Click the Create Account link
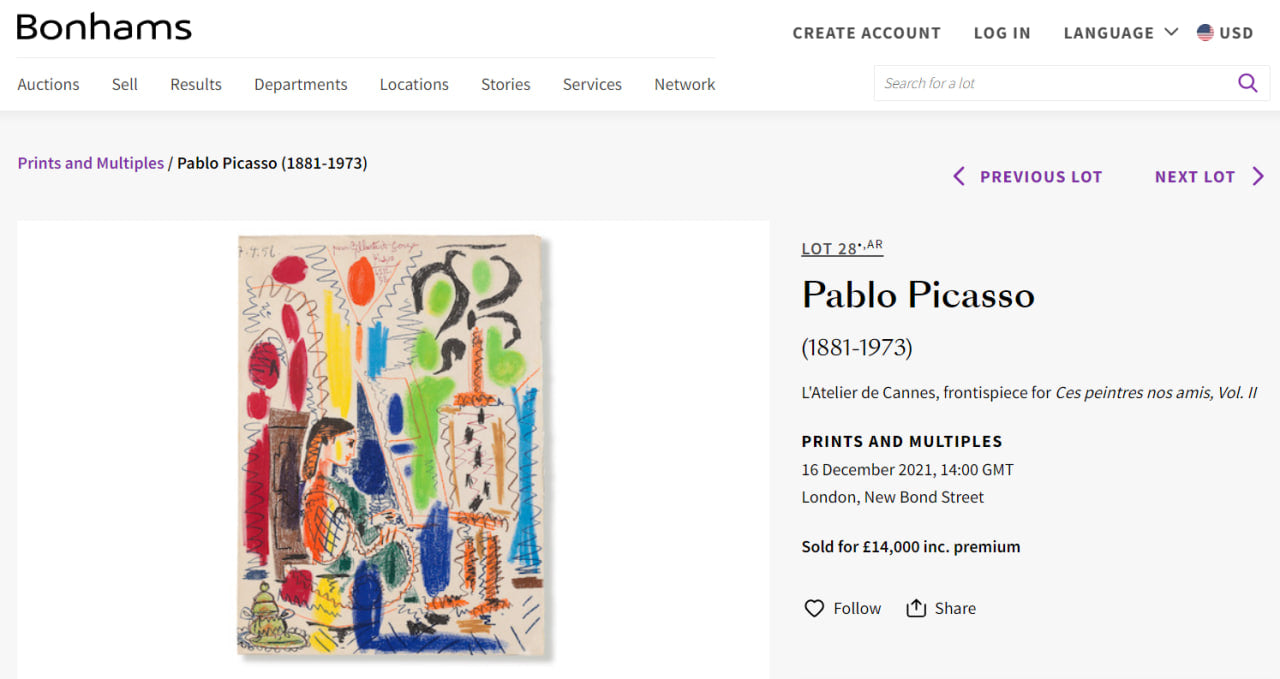Image resolution: width=1280 pixels, height=679 pixels. pyautogui.click(x=866, y=33)
